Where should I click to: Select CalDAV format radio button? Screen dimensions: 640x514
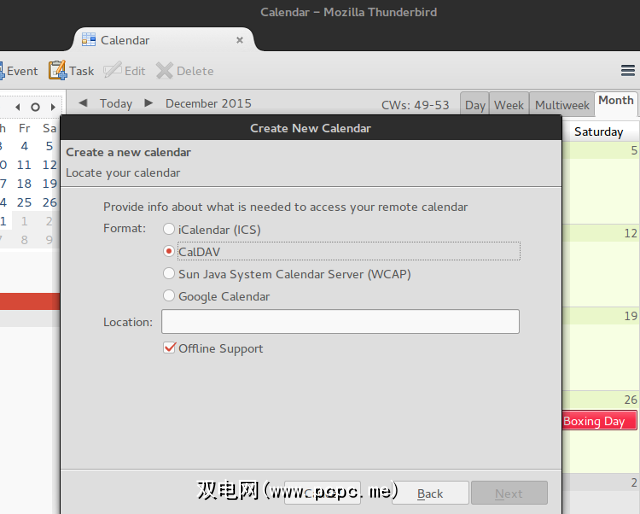[x=169, y=251]
